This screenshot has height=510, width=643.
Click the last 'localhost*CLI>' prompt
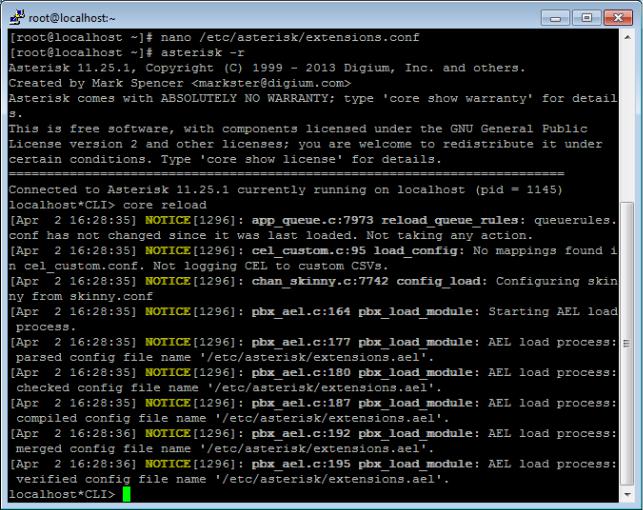tap(62, 494)
